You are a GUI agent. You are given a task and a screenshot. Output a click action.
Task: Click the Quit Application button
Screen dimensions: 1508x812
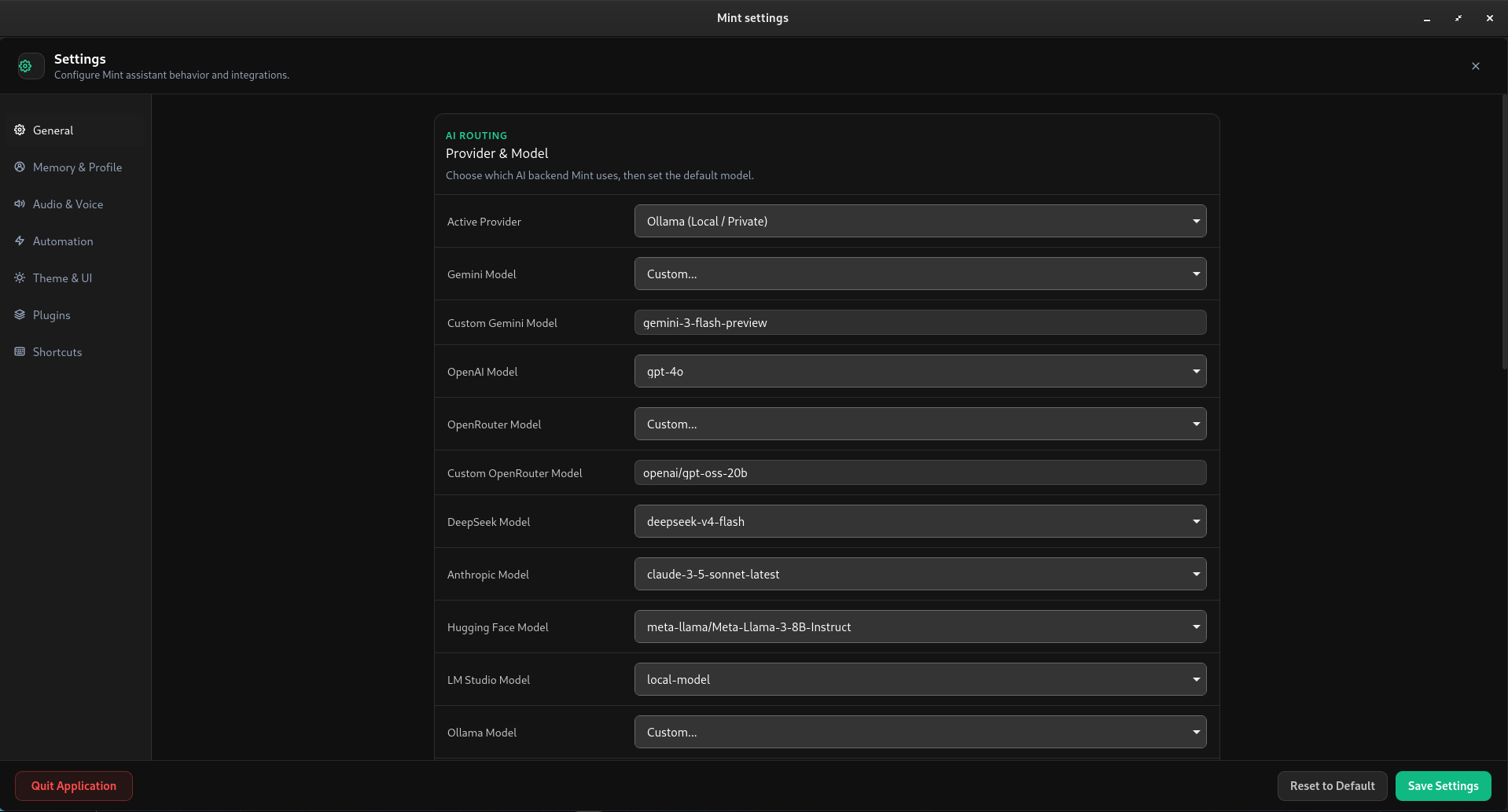pos(74,786)
